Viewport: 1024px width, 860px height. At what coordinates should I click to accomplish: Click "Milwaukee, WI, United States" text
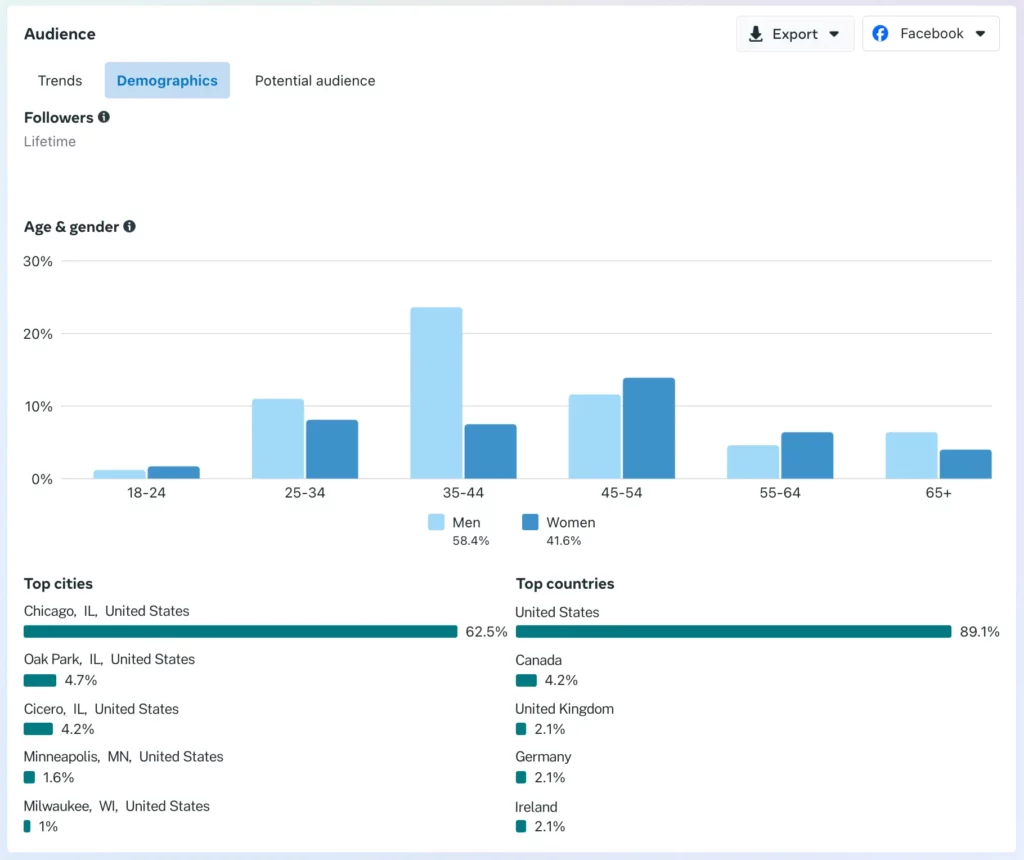coord(117,806)
